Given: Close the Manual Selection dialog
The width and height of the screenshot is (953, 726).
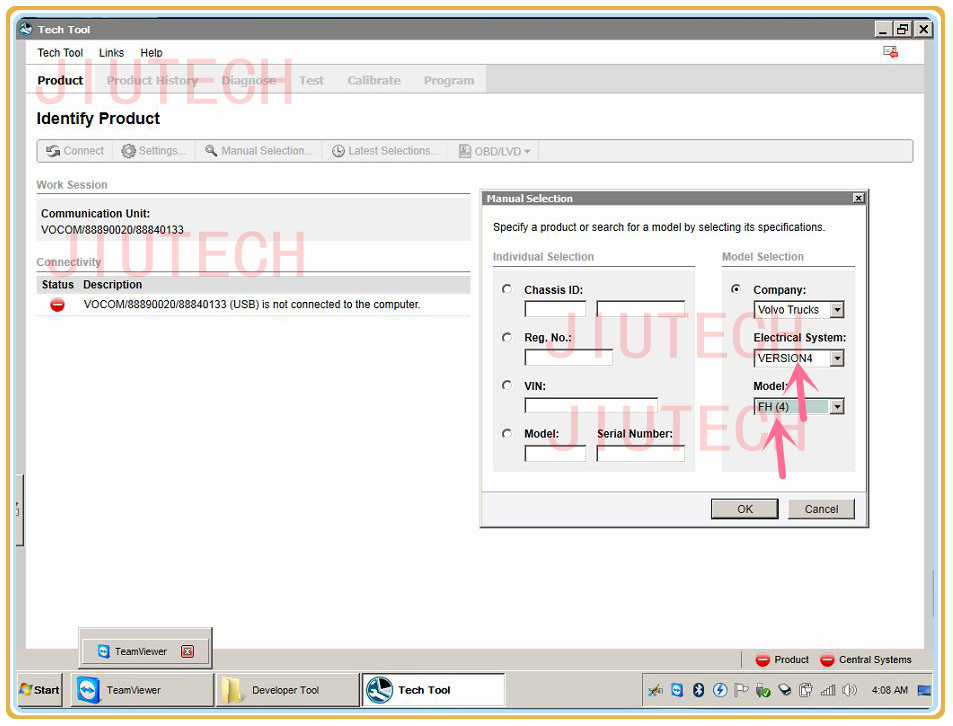Looking at the screenshot, I should click(858, 199).
